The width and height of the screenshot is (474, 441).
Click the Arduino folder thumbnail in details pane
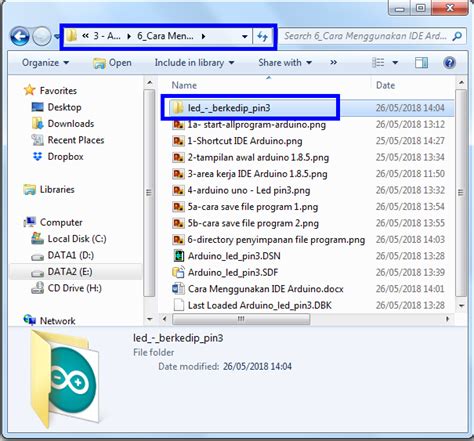[x=65, y=379]
